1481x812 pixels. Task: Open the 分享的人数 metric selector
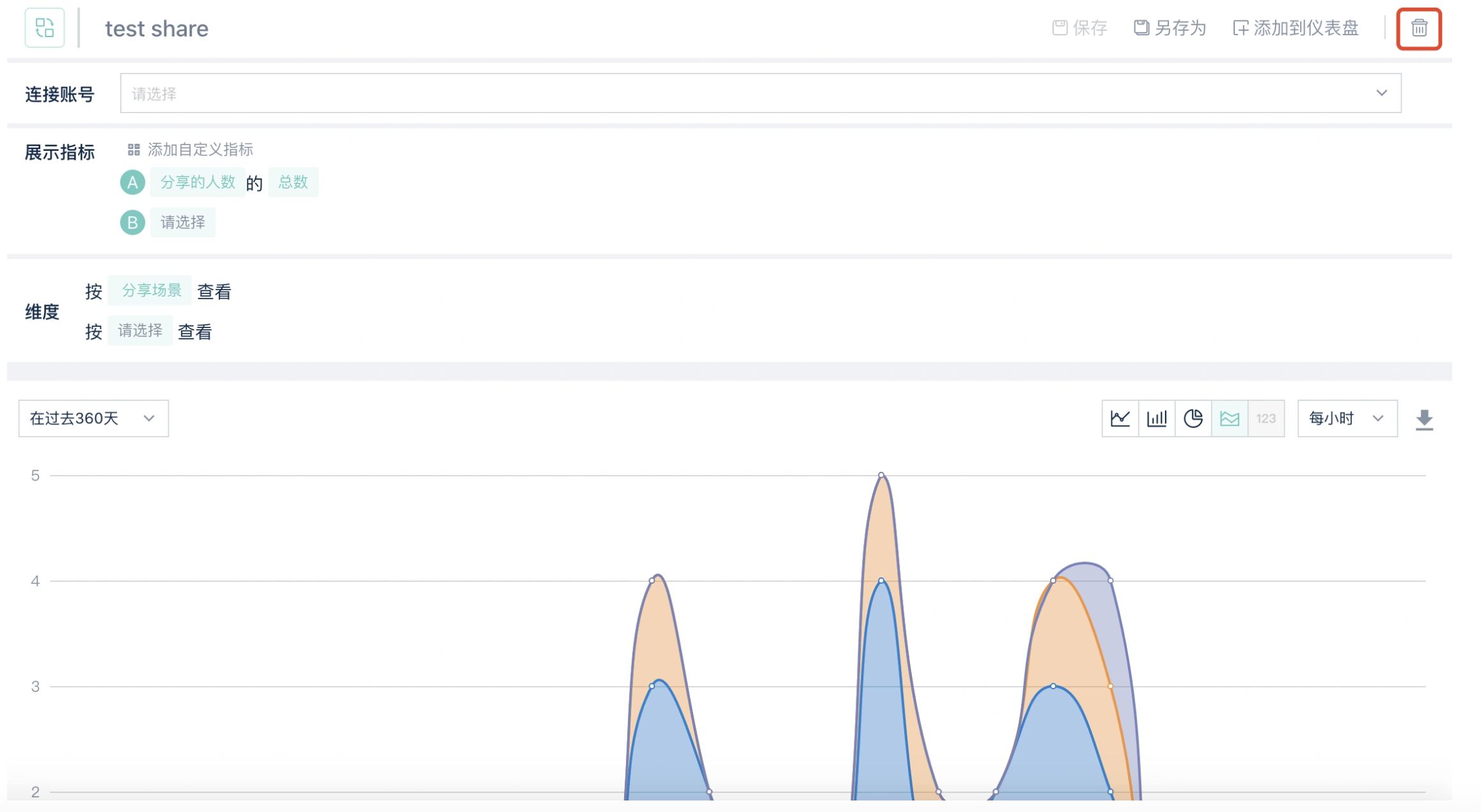point(198,183)
